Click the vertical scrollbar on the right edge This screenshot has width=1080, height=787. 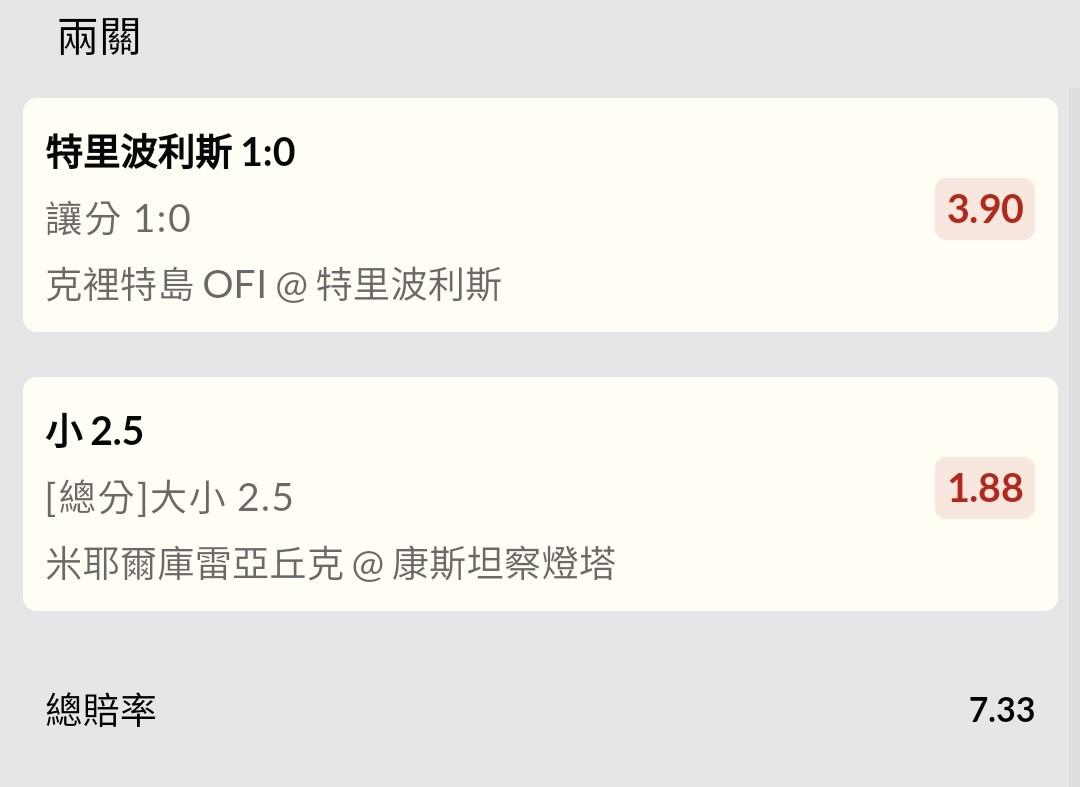[x=1074, y=400]
